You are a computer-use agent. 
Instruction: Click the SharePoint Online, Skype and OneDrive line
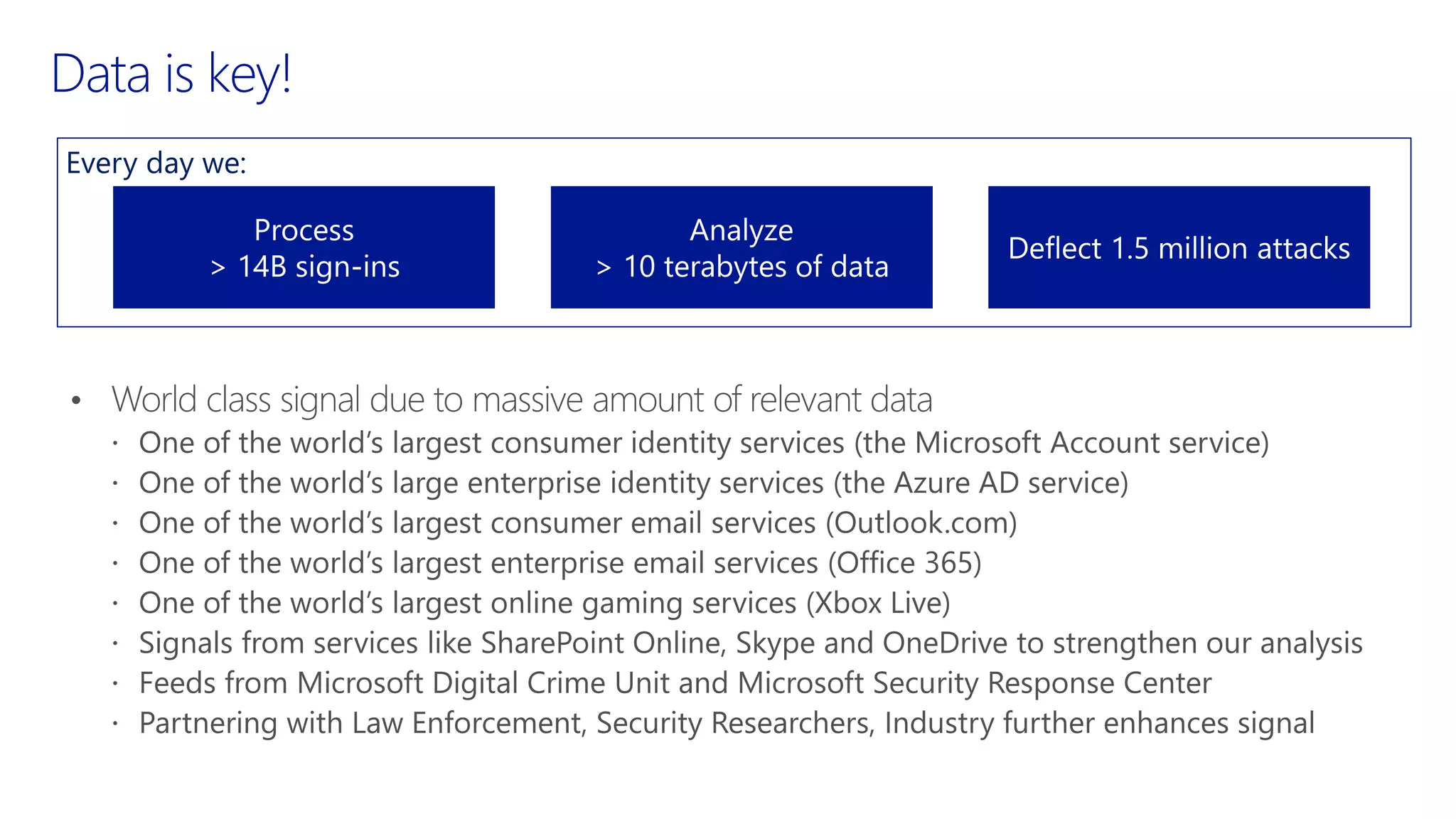point(751,643)
